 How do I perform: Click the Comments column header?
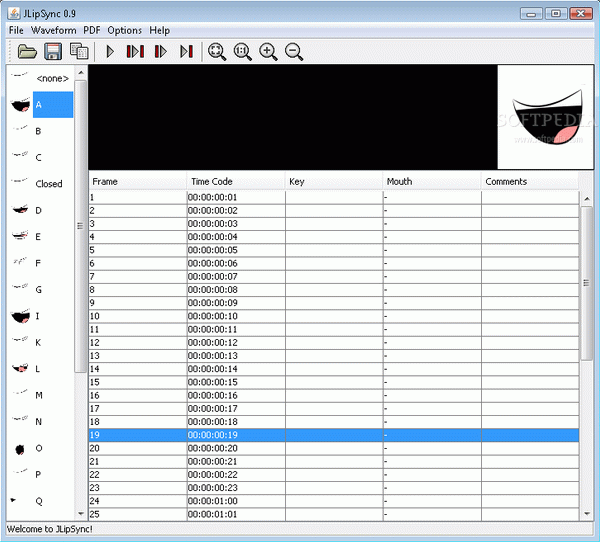pos(530,181)
